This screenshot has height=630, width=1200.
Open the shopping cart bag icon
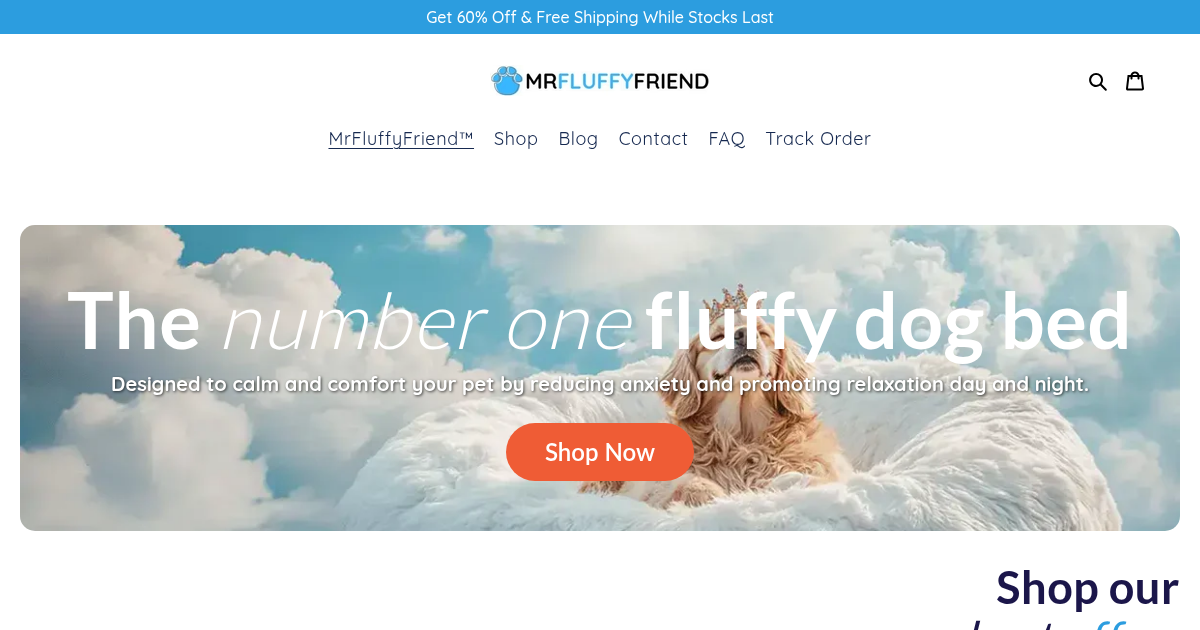1135,81
